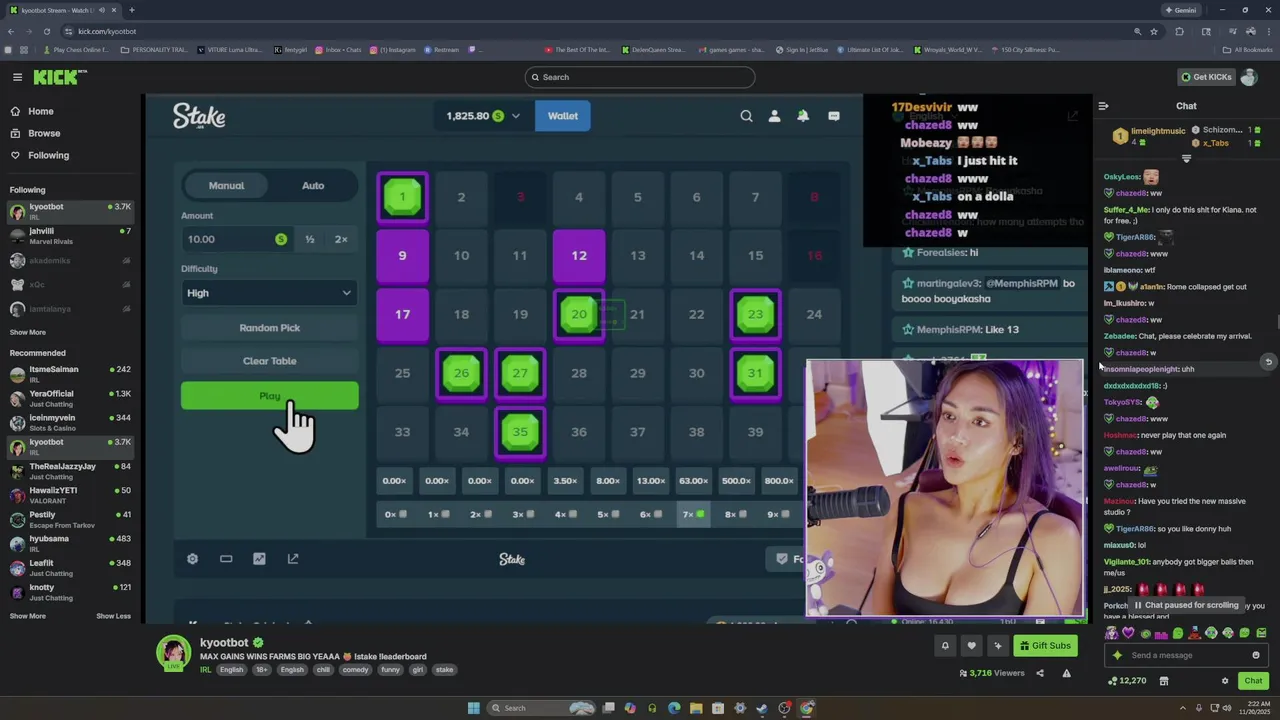Deselect Keno tile number 9
Viewport: 1280px width, 720px height.
tap(403, 256)
